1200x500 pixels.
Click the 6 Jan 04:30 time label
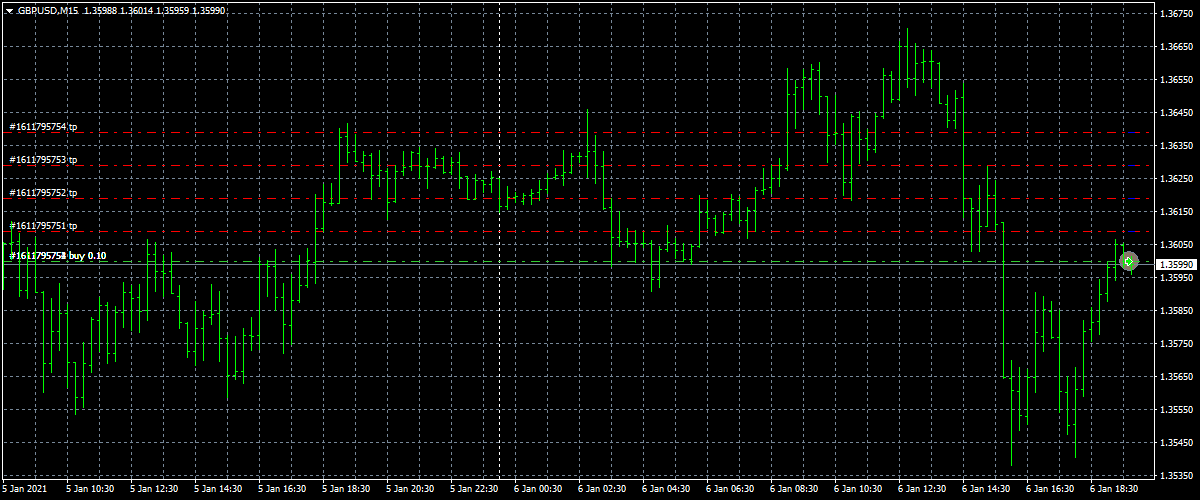click(x=665, y=491)
